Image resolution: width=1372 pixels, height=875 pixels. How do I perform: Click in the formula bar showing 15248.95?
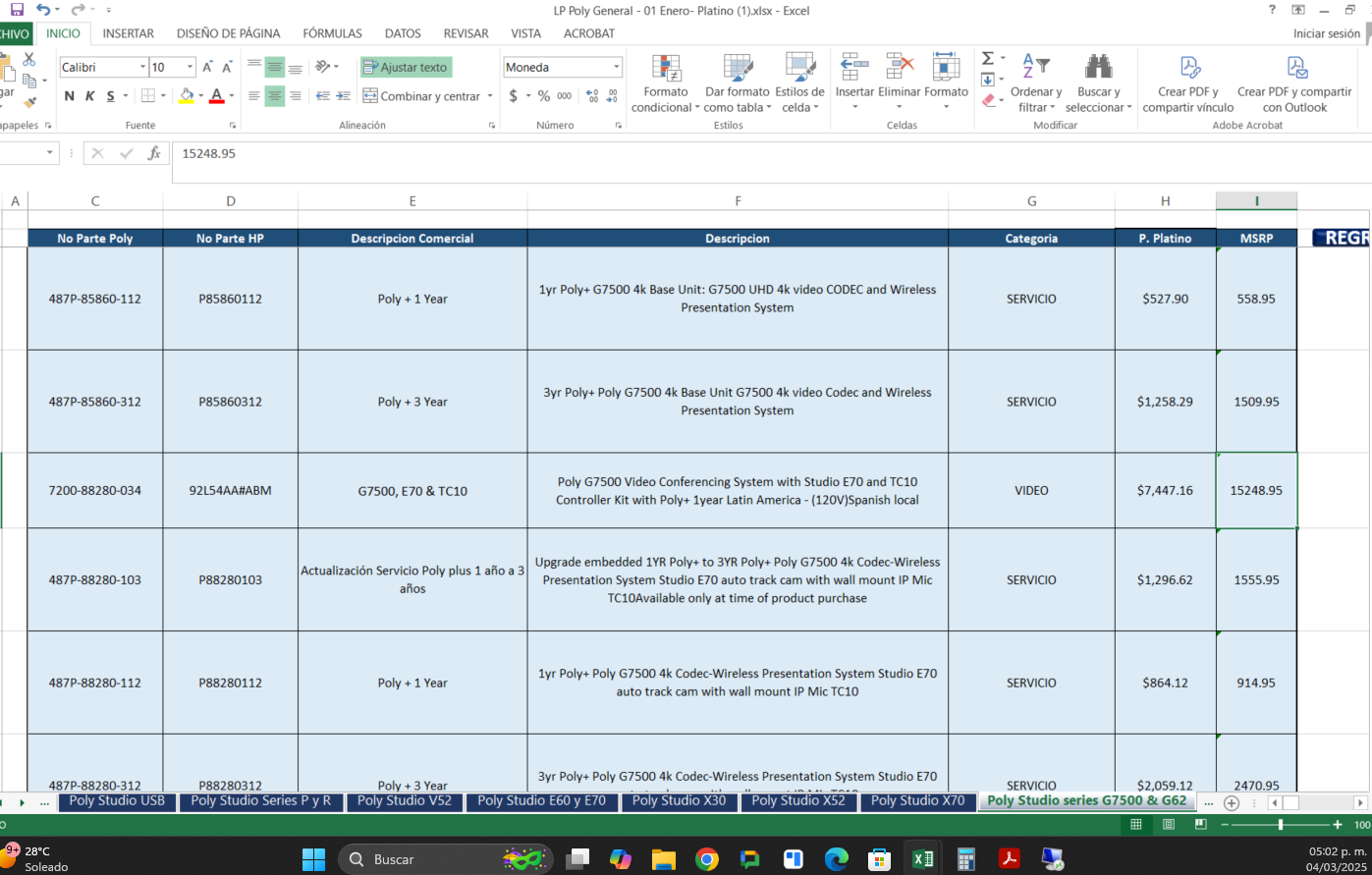pyautogui.click(x=772, y=162)
